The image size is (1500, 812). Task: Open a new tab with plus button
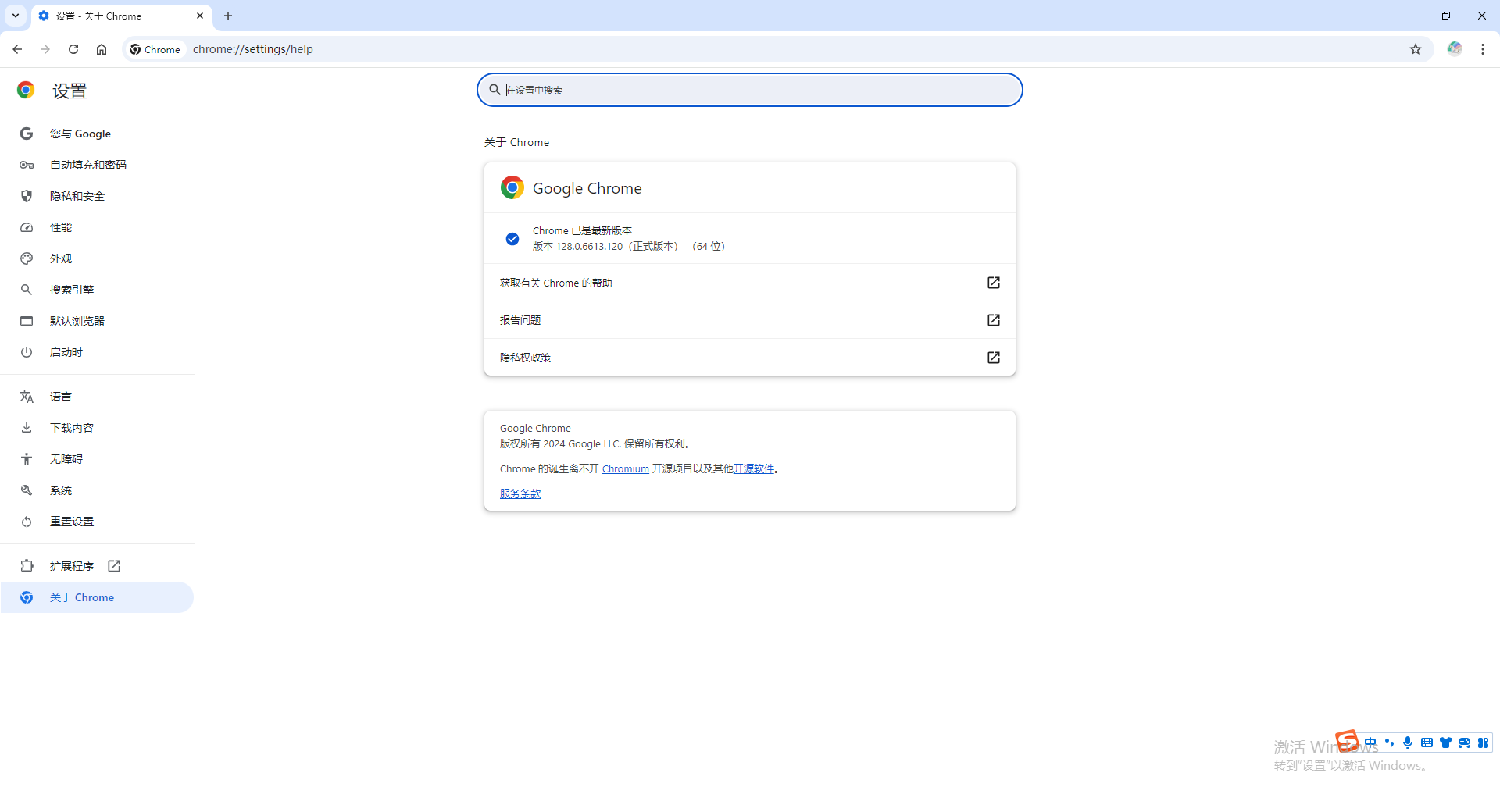pos(228,16)
